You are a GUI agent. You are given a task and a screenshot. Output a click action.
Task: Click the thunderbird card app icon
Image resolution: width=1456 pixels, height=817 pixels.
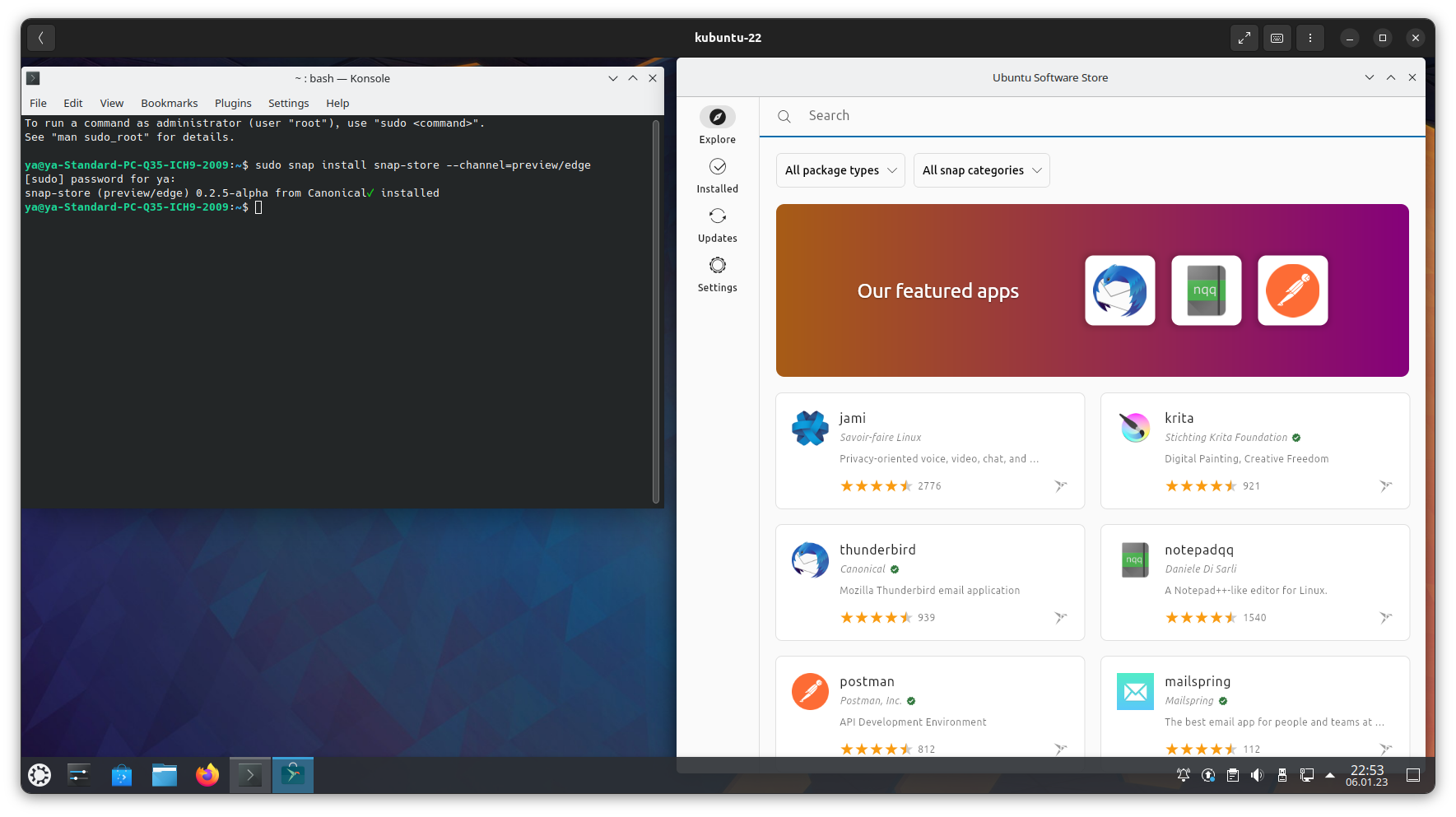810,559
